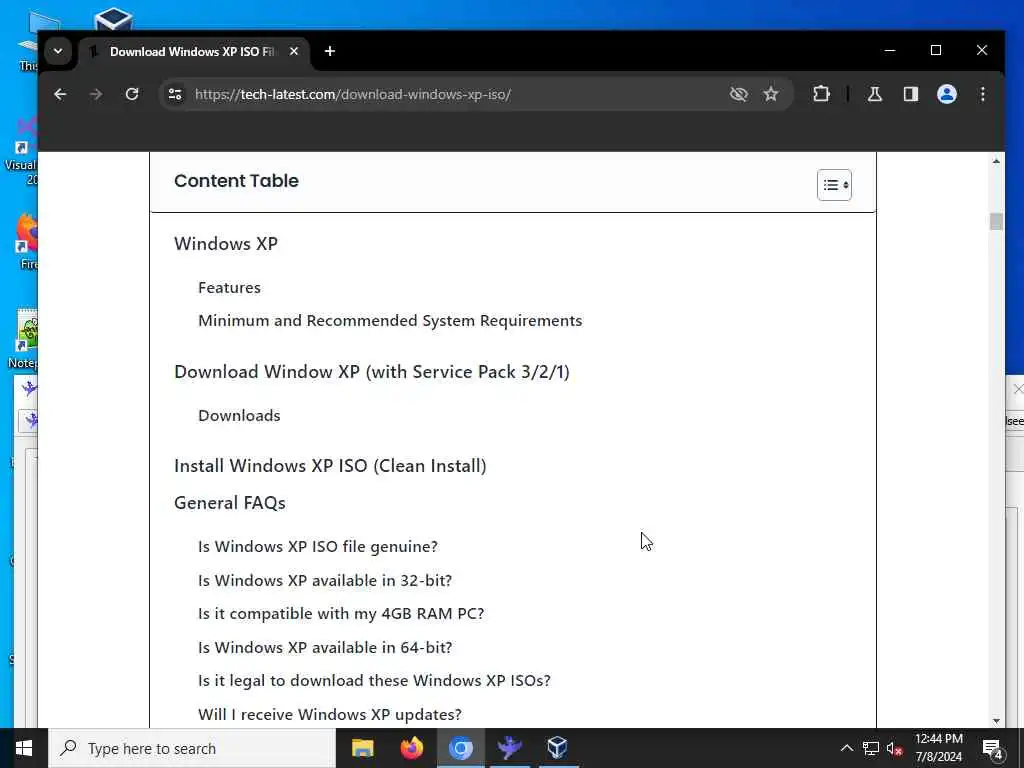The width and height of the screenshot is (1024, 768).
Task: Go back to the previous page
Action: [60, 94]
